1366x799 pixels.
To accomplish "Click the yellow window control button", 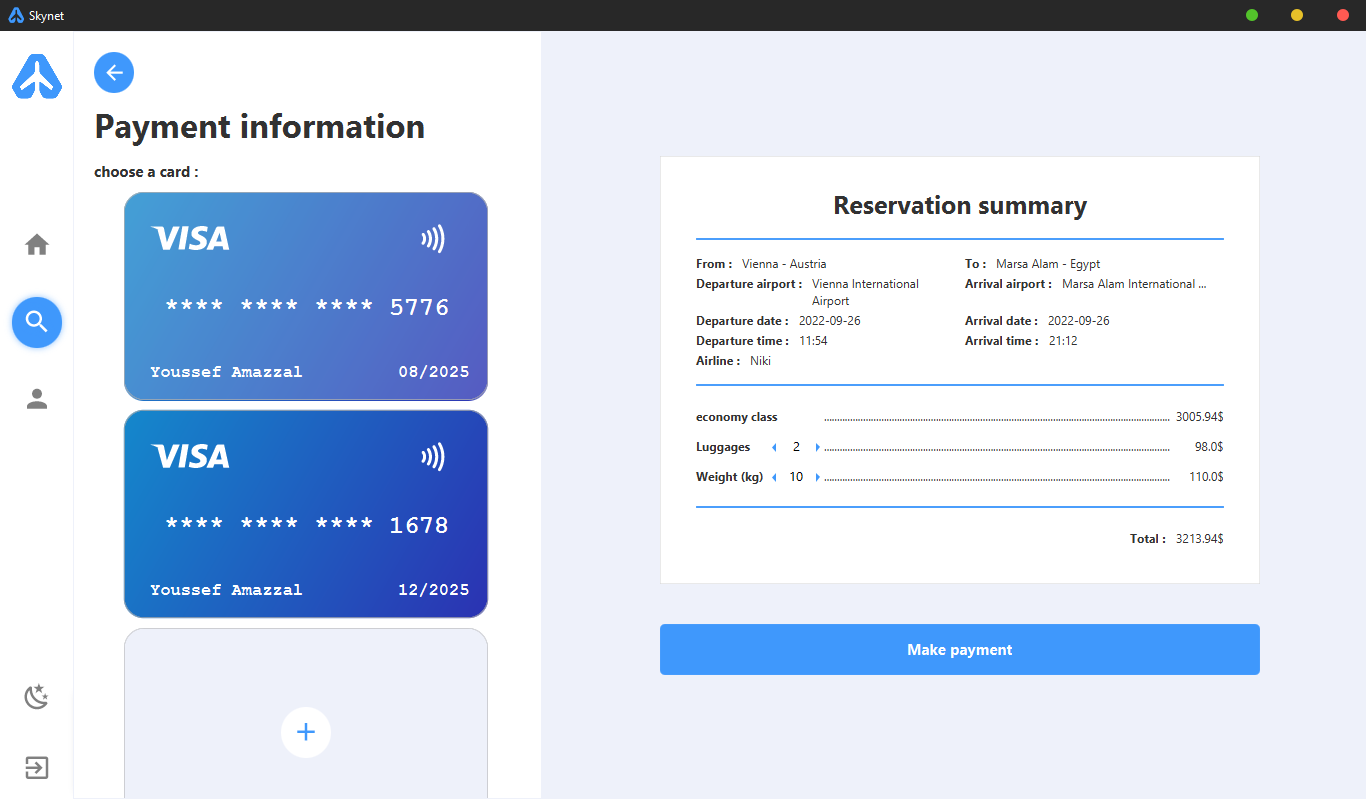I will click(1297, 15).
